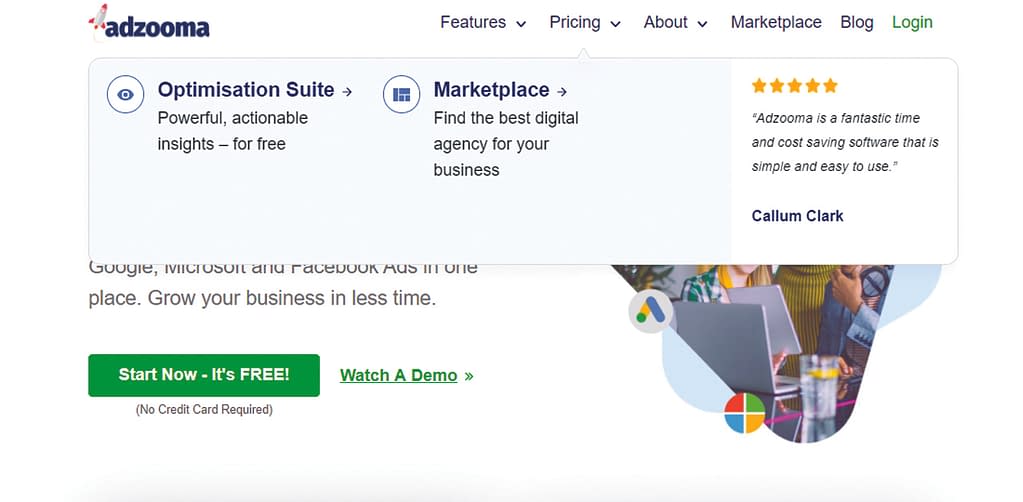Click the arrow beside Optimisation Suite heading
The height and width of the screenshot is (502, 1023).
pyautogui.click(x=347, y=91)
